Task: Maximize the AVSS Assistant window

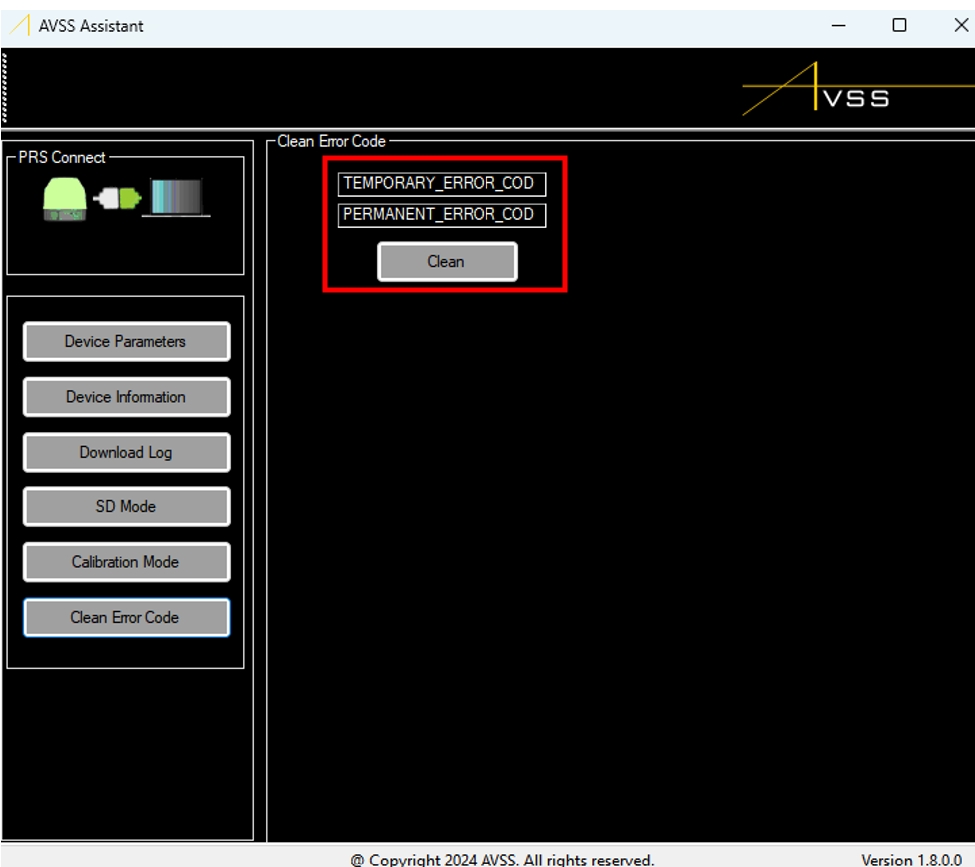Action: point(899,26)
